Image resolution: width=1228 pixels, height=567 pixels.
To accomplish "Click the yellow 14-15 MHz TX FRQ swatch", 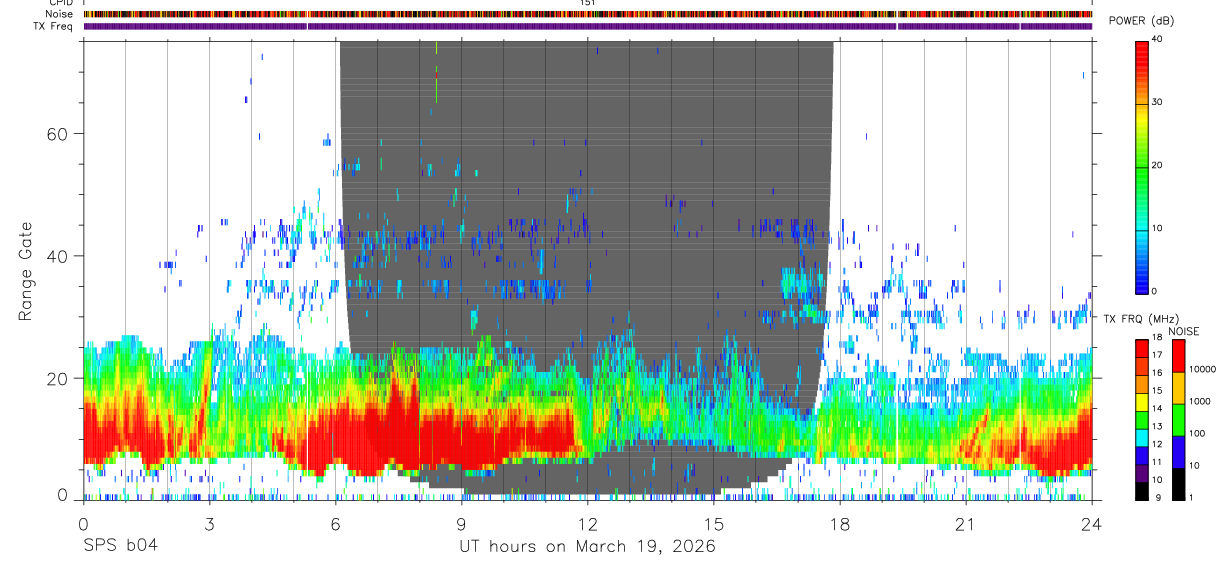I will tap(1141, 402).
